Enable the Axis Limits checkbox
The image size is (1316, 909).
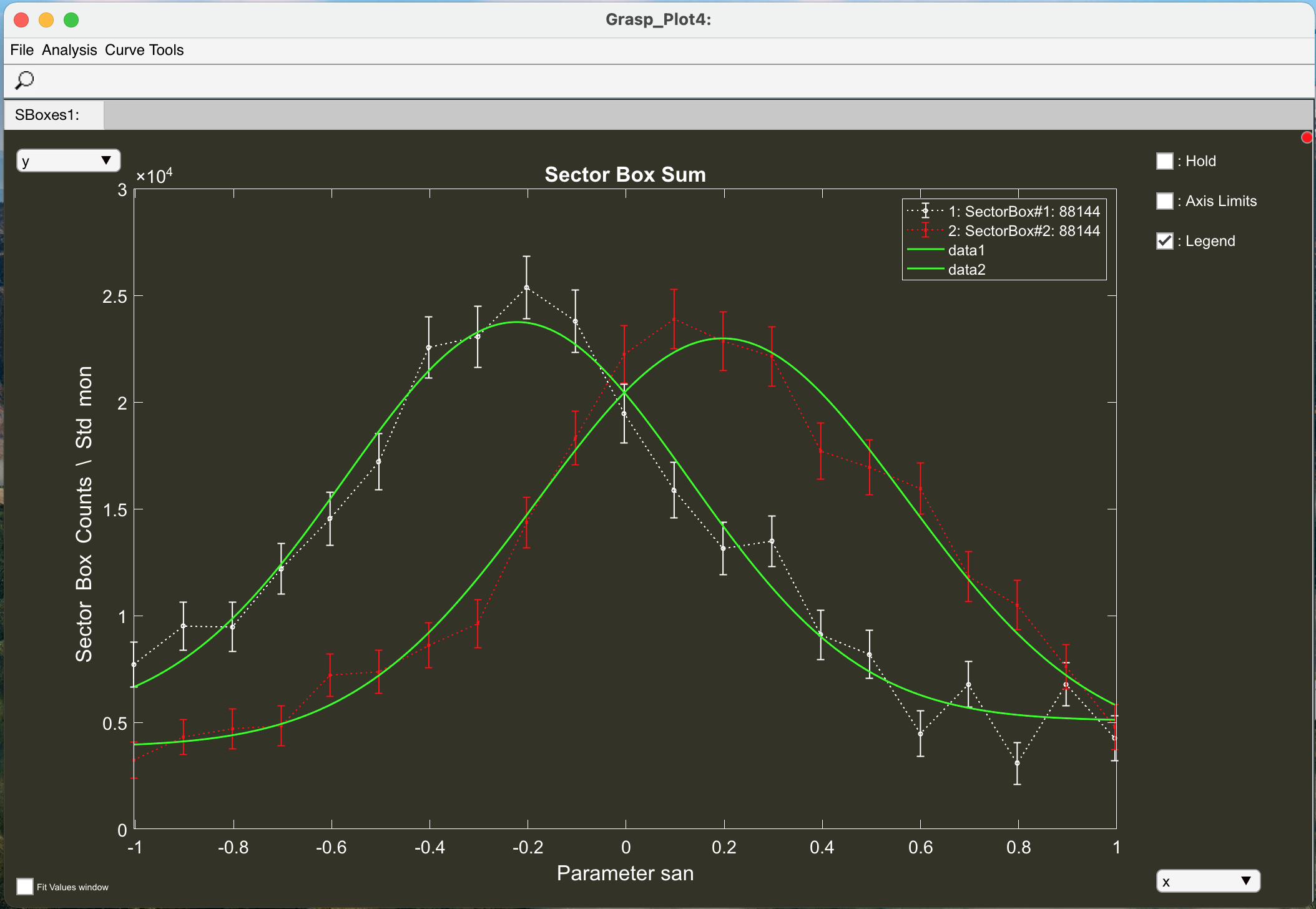(1164, 201)
